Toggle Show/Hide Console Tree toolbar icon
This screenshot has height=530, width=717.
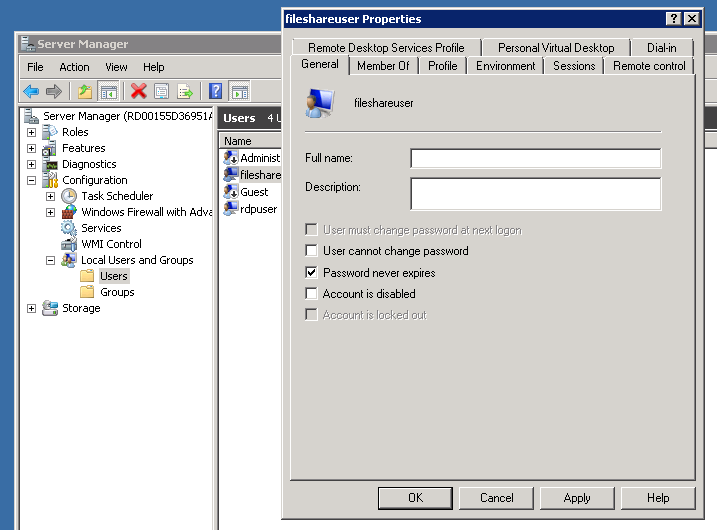[109, 91]
